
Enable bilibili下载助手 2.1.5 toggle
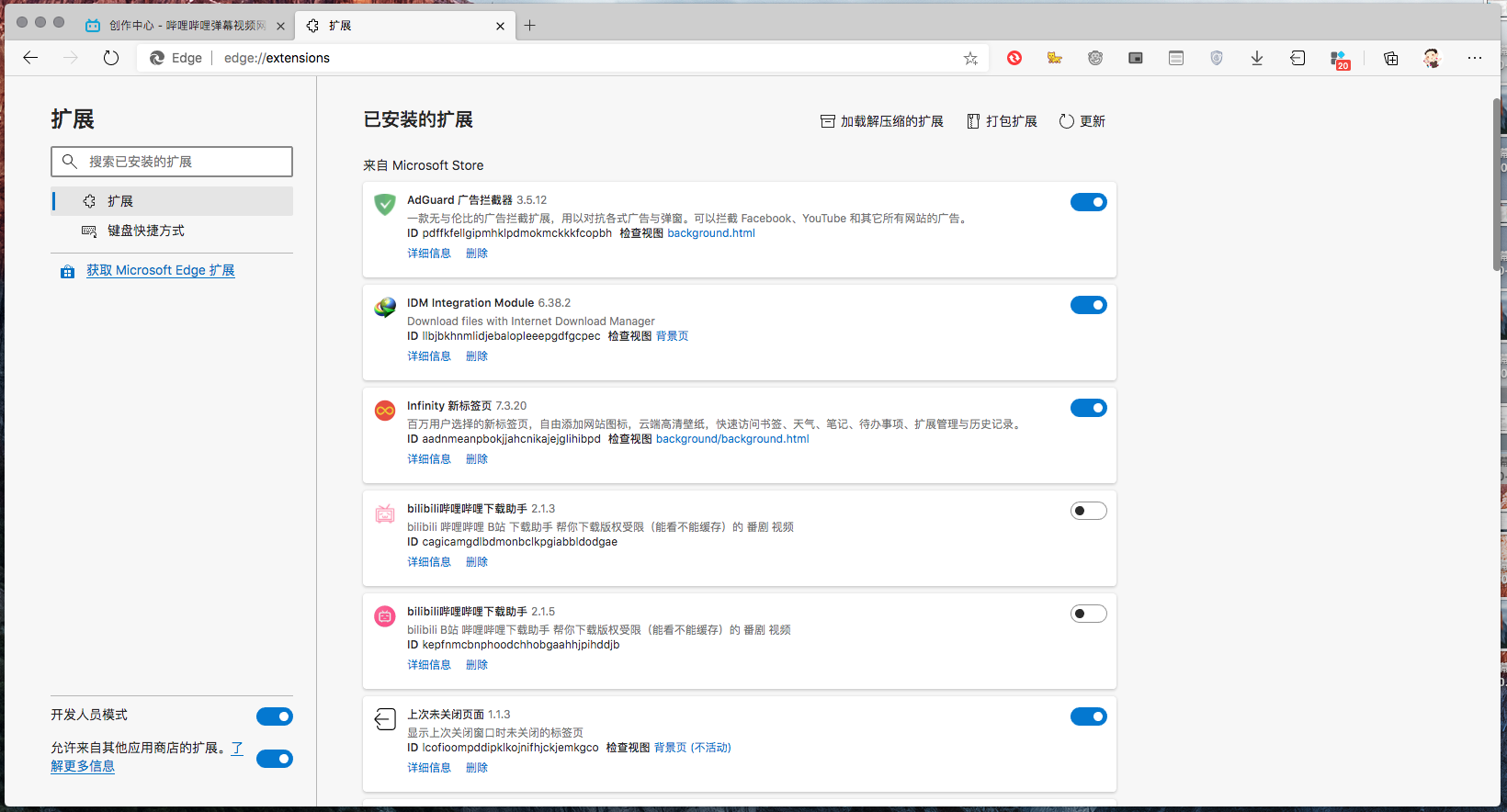1089,614
